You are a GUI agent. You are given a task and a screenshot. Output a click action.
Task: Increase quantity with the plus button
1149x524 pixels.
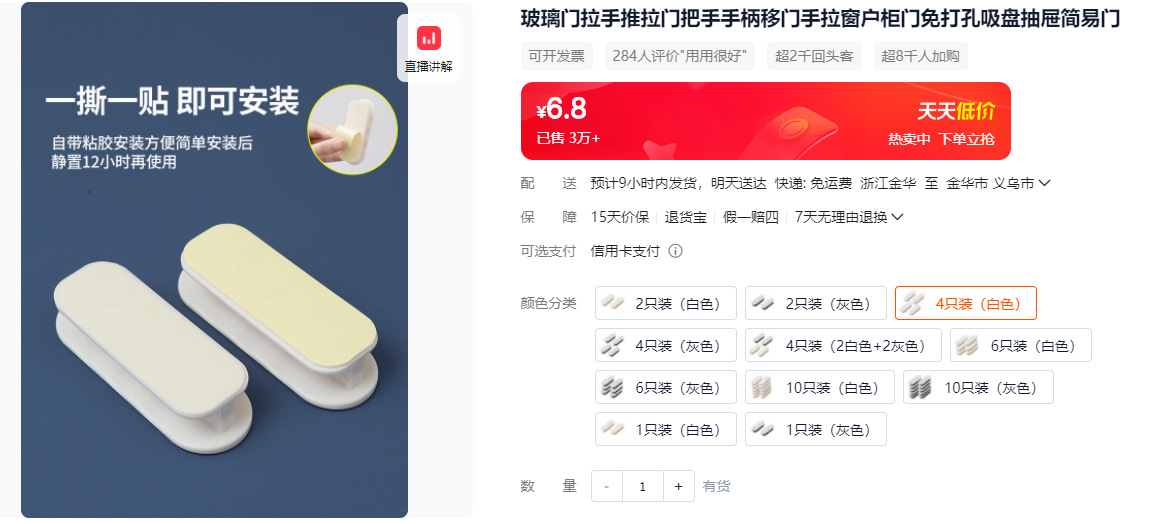pos(679,486)
